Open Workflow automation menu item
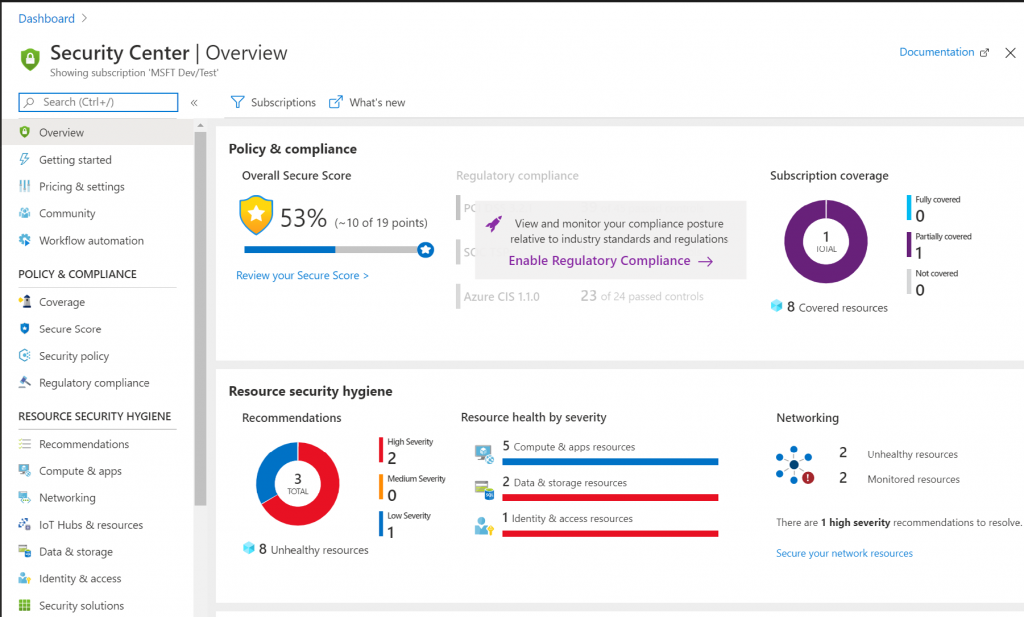This screenshot has width=1024, height=617. (x=91, y=240)
